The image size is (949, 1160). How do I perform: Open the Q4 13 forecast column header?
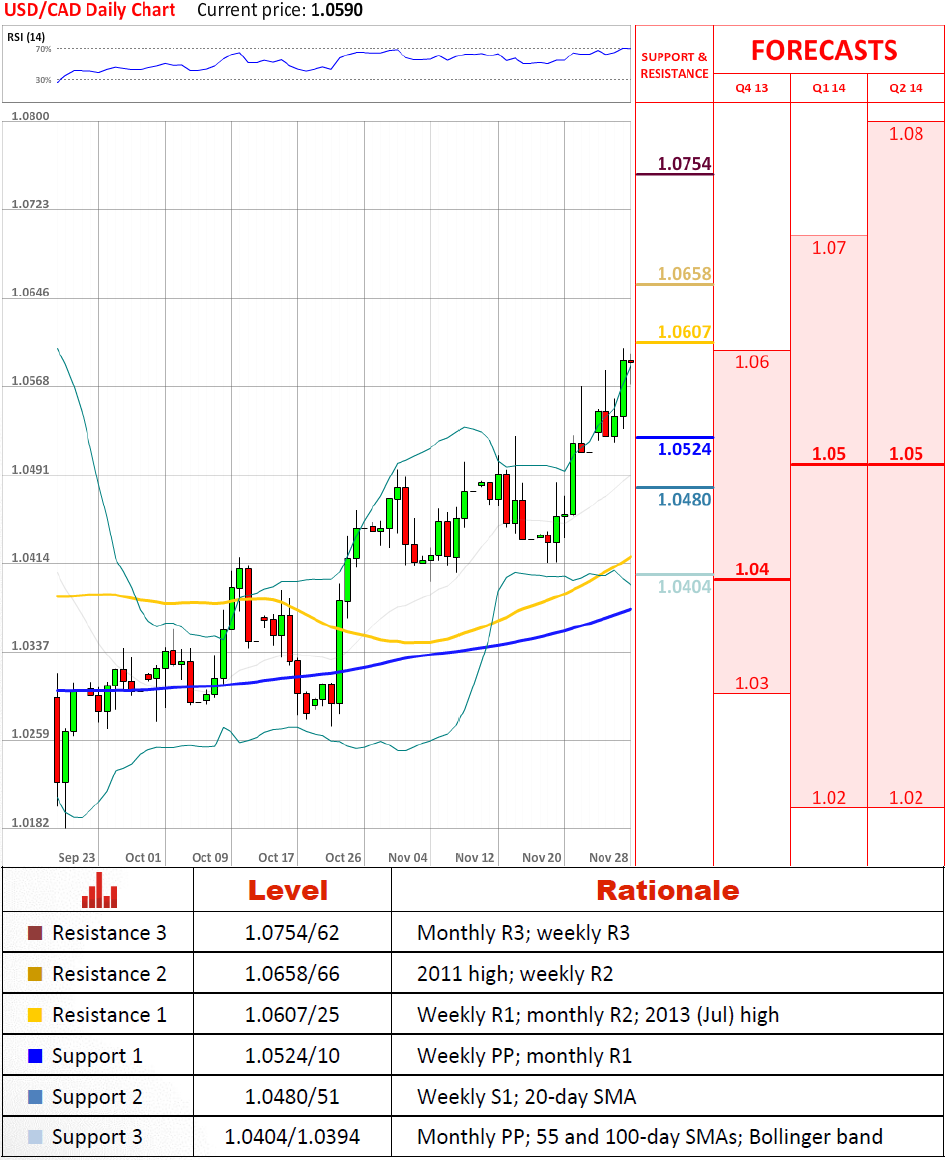click(x=751, y=88)
